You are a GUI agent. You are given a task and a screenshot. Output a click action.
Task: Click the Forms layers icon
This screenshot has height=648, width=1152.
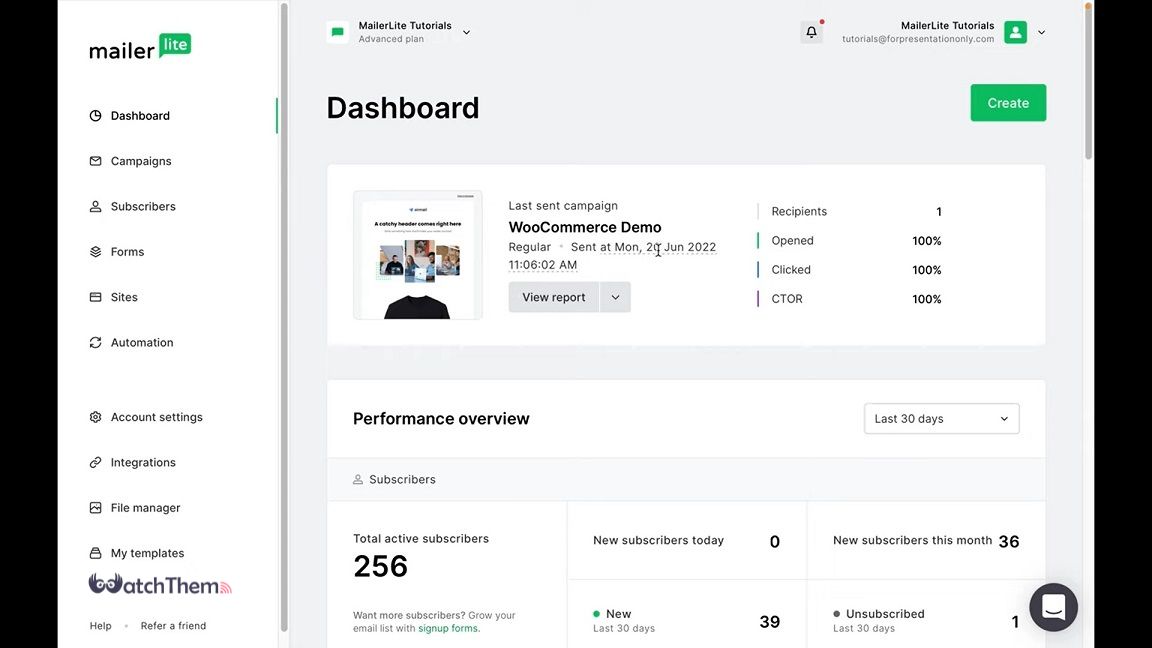click(96, 251)
